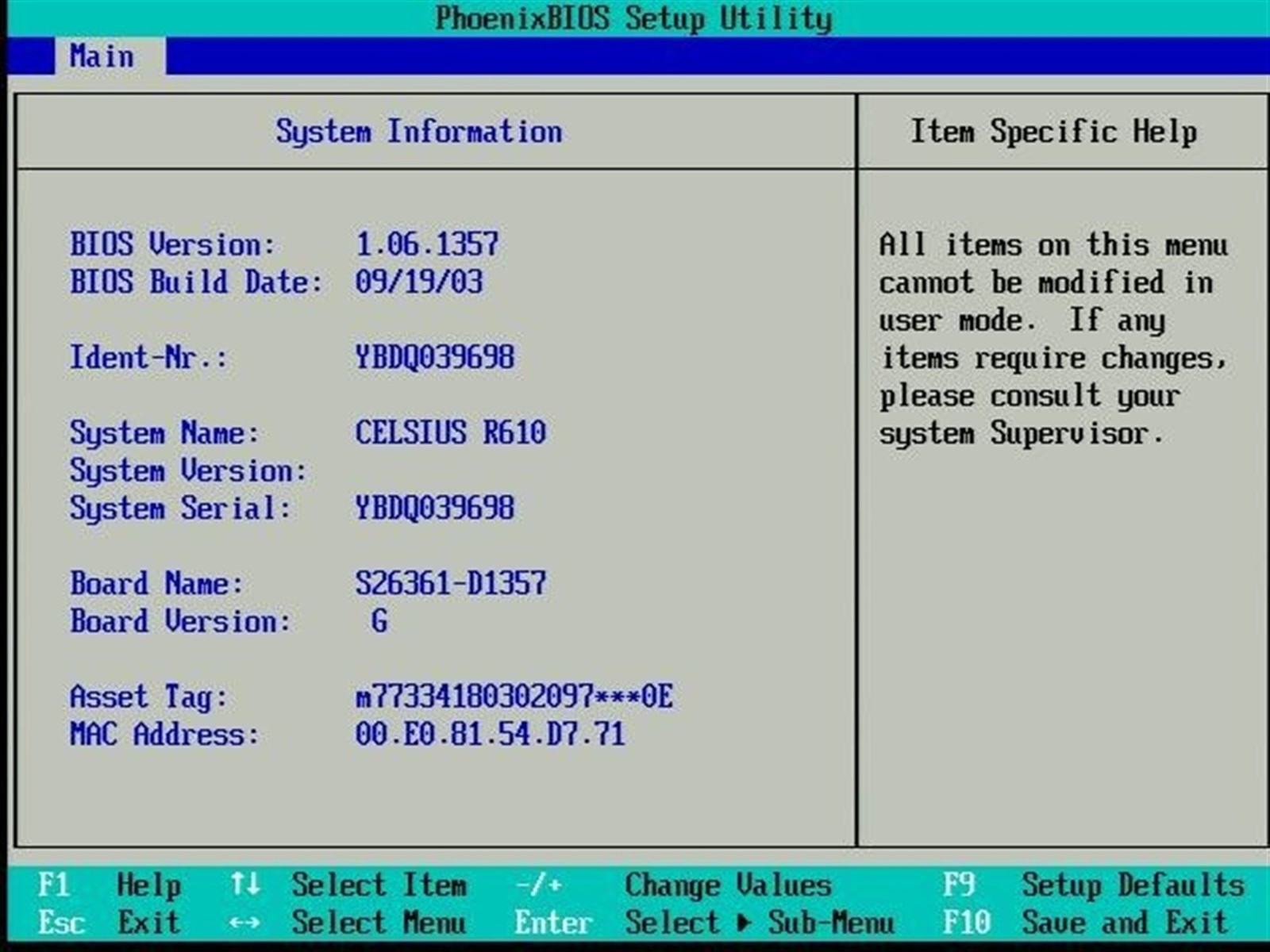Viewport: 1270px width, 952px height.
Task: Click the Select Menu legend
Action: [x=379, y=923]
